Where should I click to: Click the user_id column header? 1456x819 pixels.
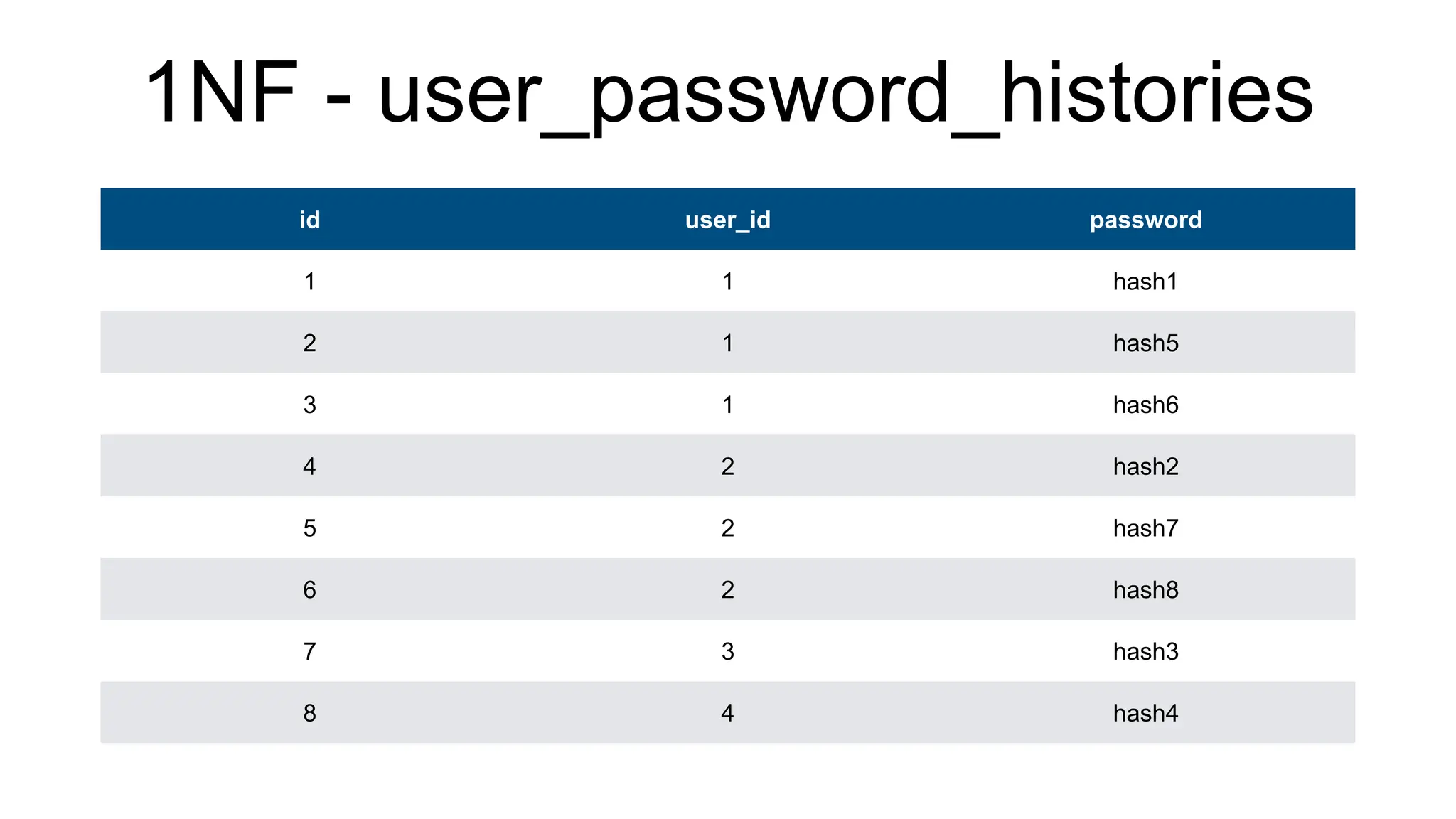pos(727,220)
